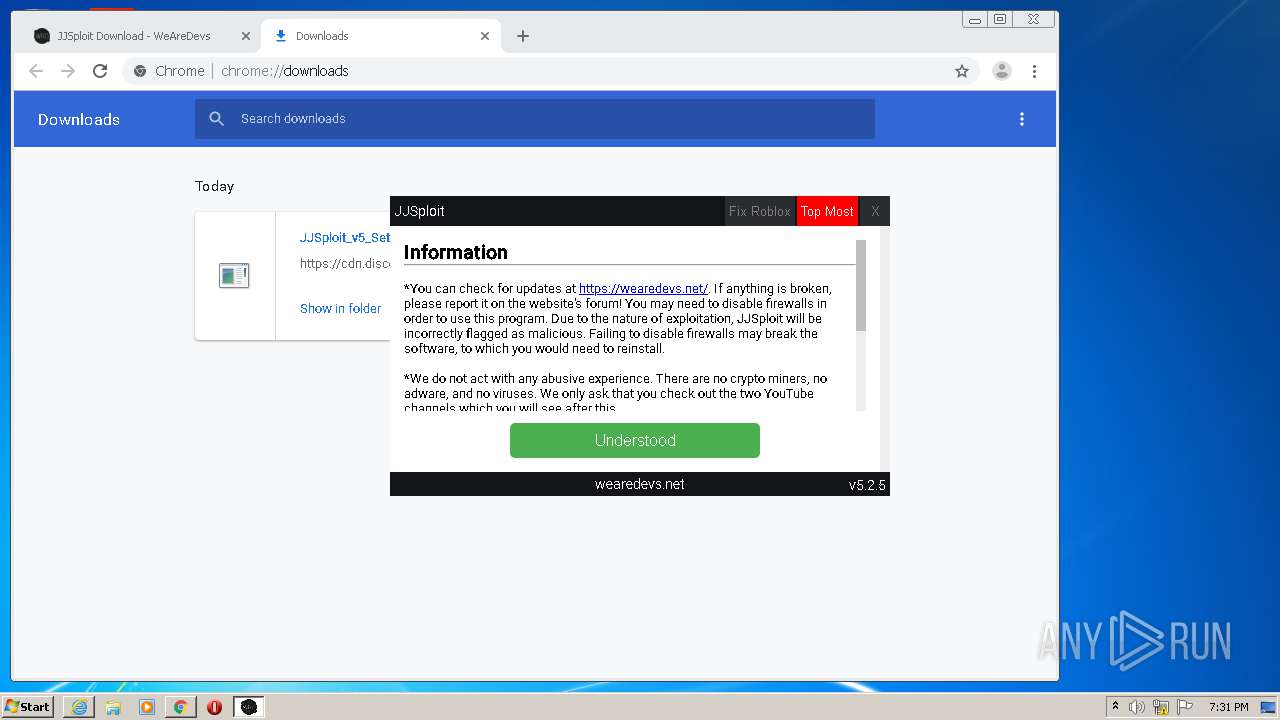Click the https://cdn.disc source URL
Image resolution: width=1280 pixels, height=720 pixels.
(345, 264)
